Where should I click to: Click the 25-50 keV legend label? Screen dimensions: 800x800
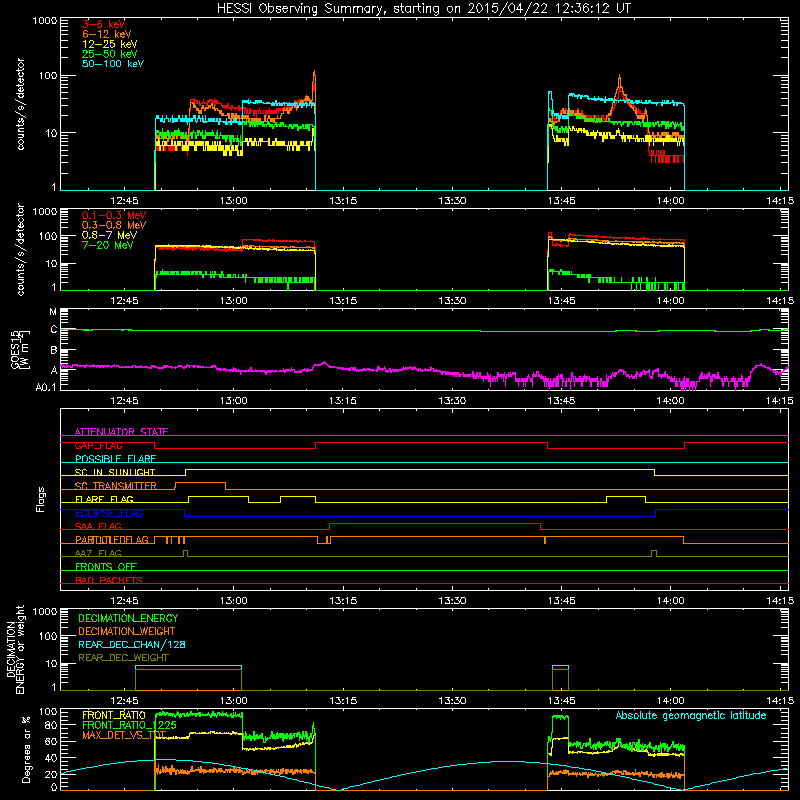point(110,54)
